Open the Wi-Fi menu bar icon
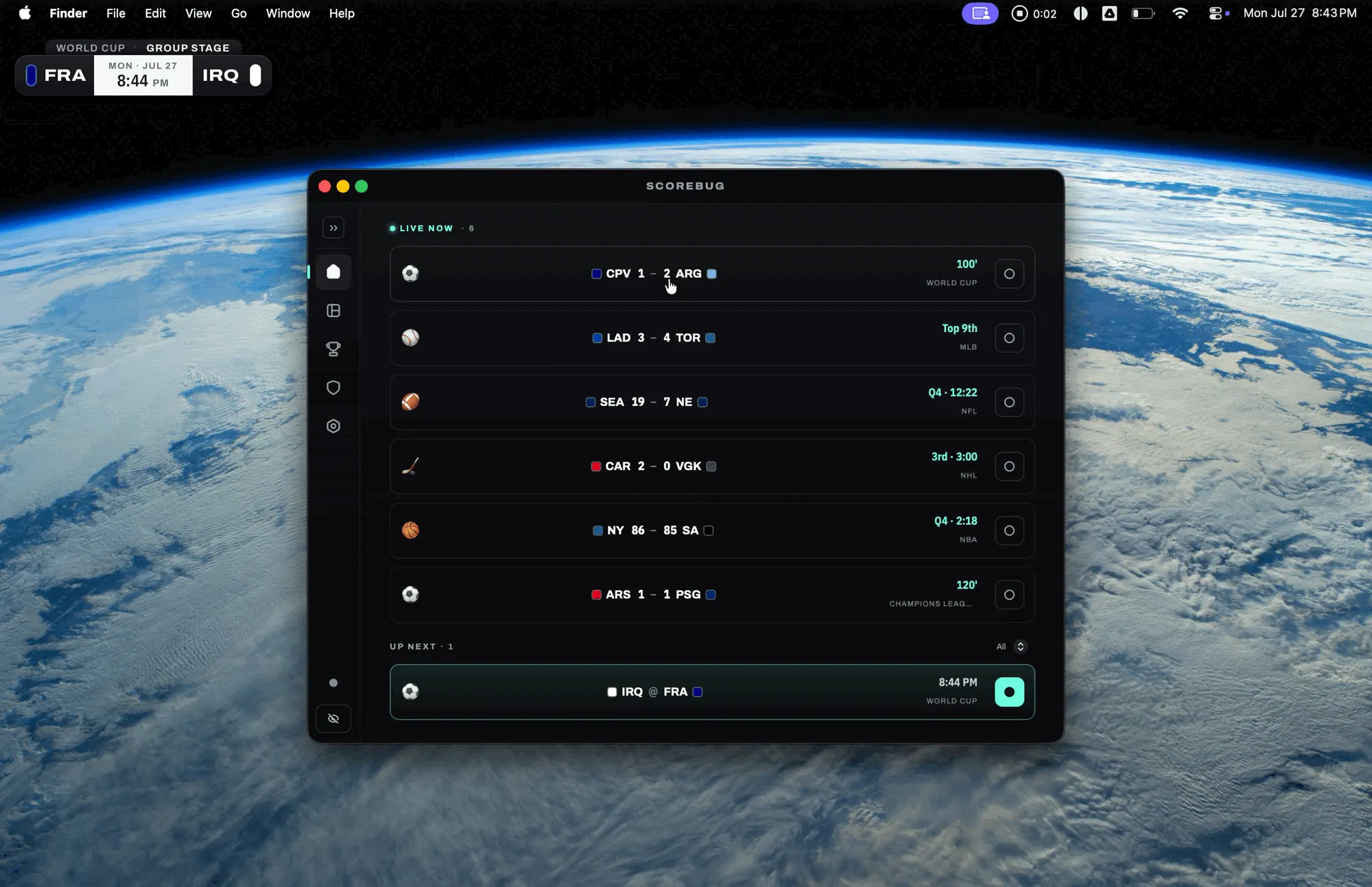 (1180, 13)
